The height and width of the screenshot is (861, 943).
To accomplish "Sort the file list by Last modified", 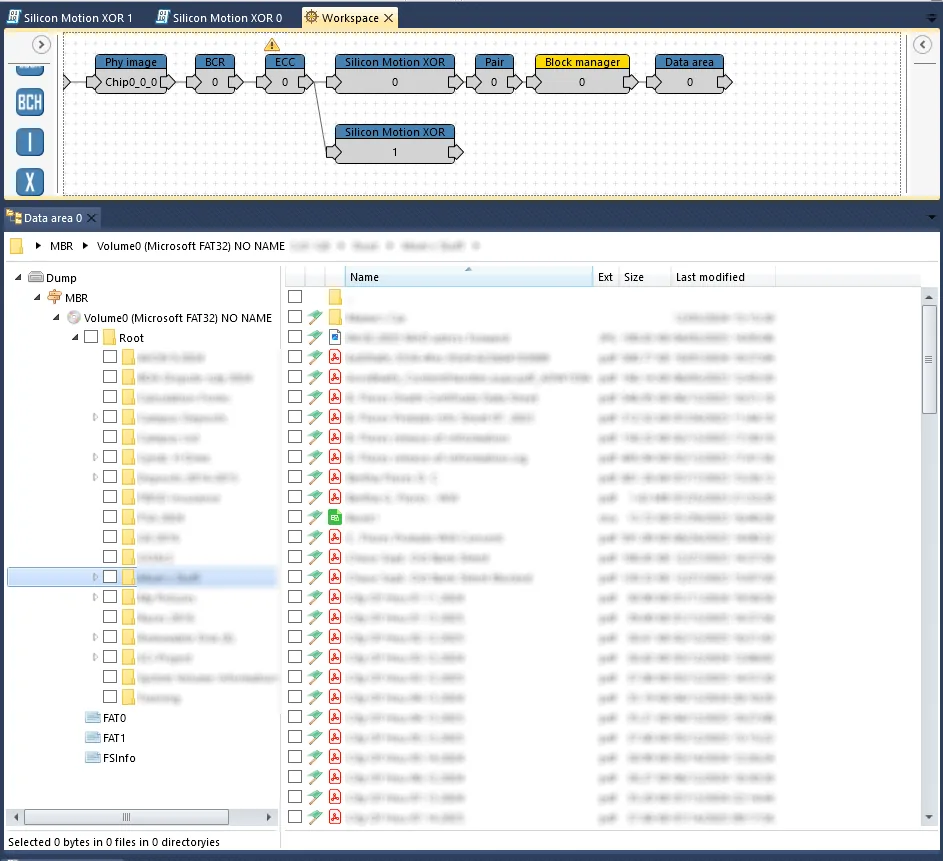I will (x=723, y=277).
